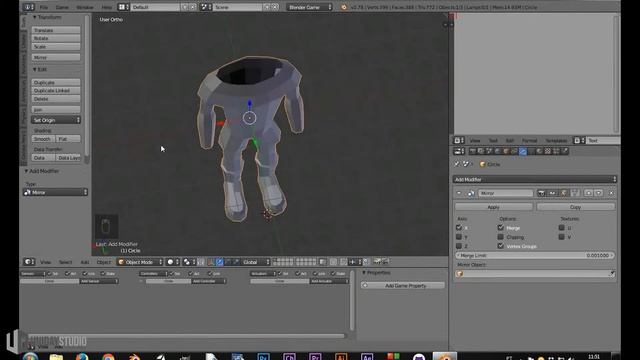Remove the Mirror modifier with X icon

tap(611, 193)
